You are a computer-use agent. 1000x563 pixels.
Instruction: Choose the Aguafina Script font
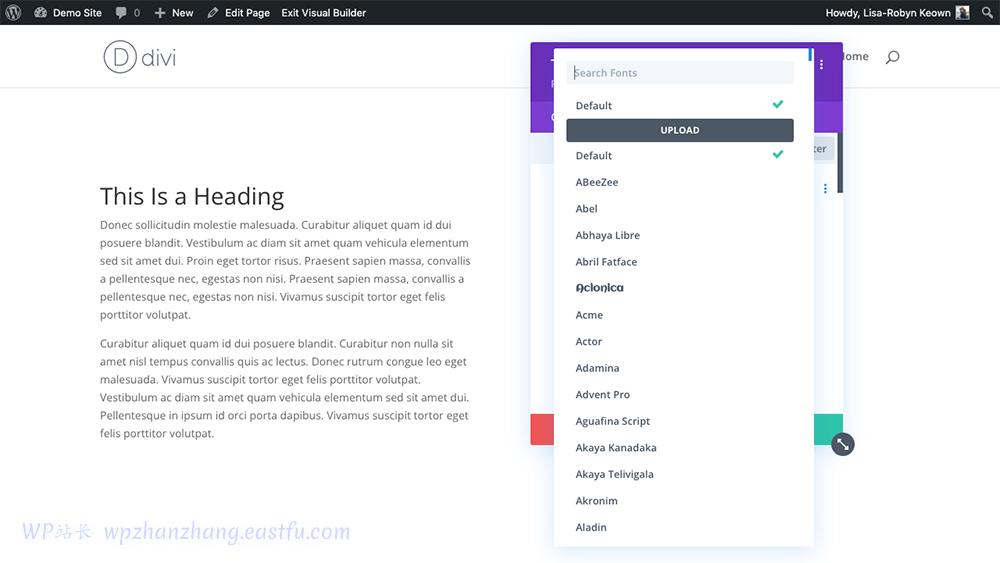click(x=680, y=421)
